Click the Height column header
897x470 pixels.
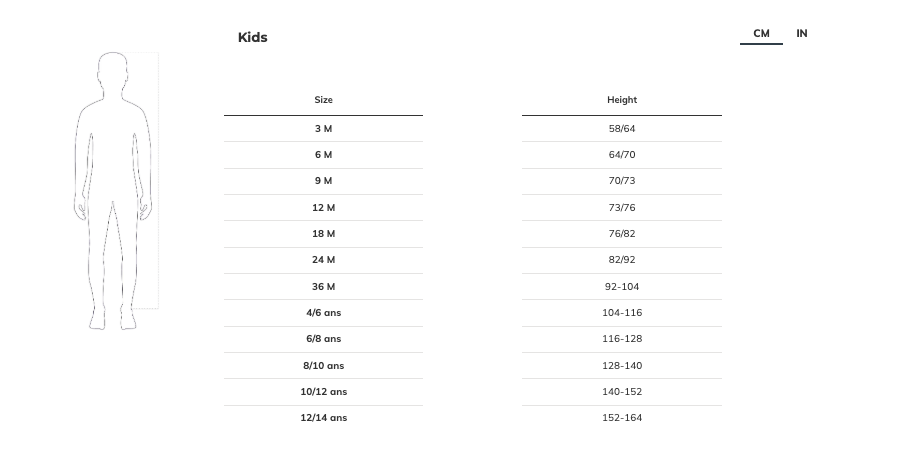[621, 100]
